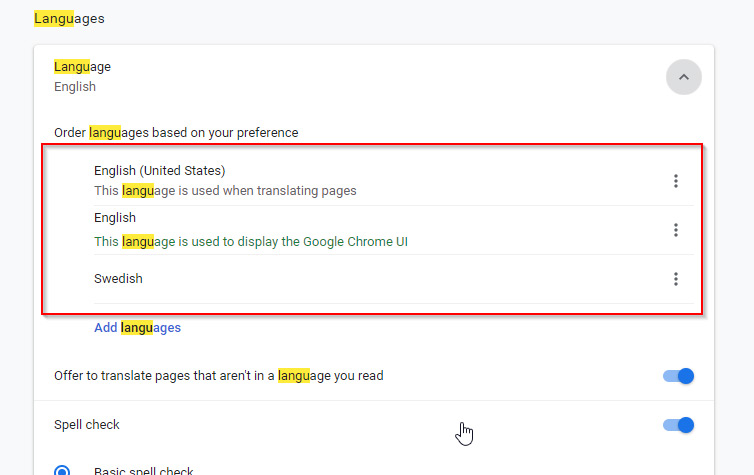
Task: Open the more options menu for Swedish
Action: coord(676,279)
